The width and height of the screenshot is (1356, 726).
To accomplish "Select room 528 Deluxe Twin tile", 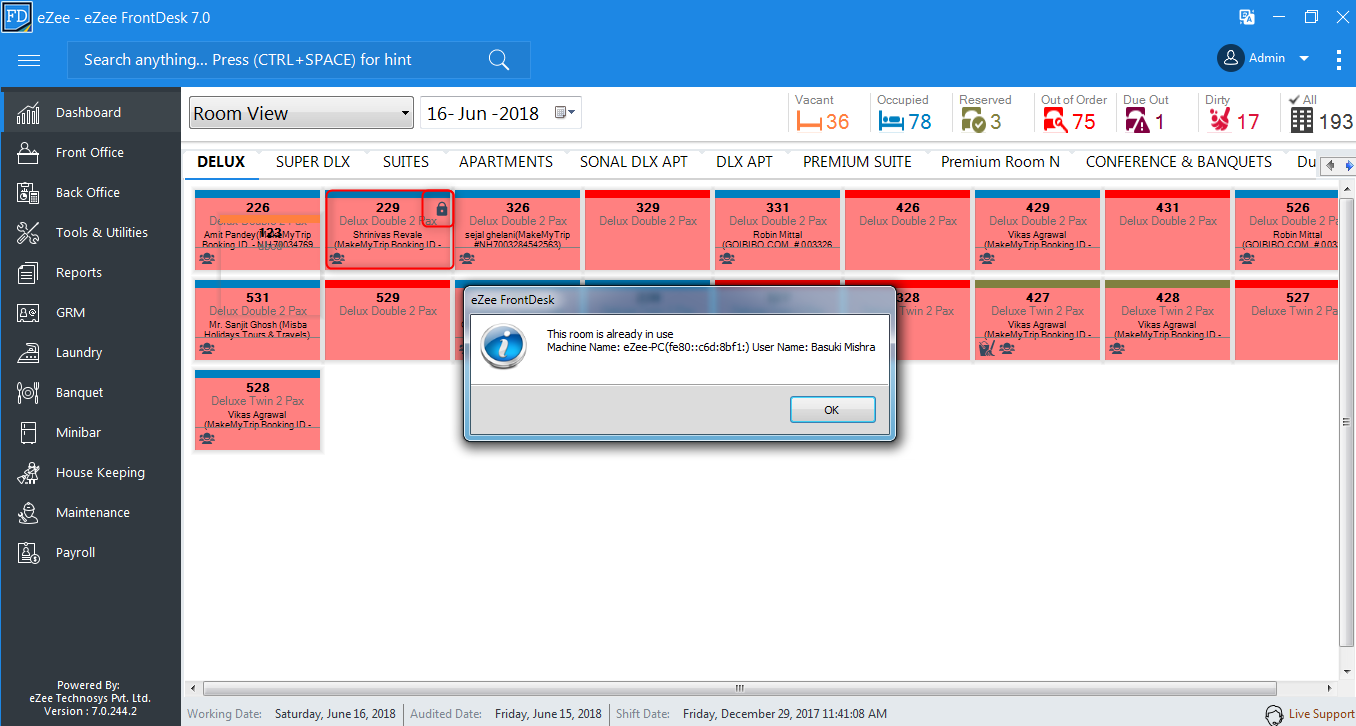I will (258, 410).
